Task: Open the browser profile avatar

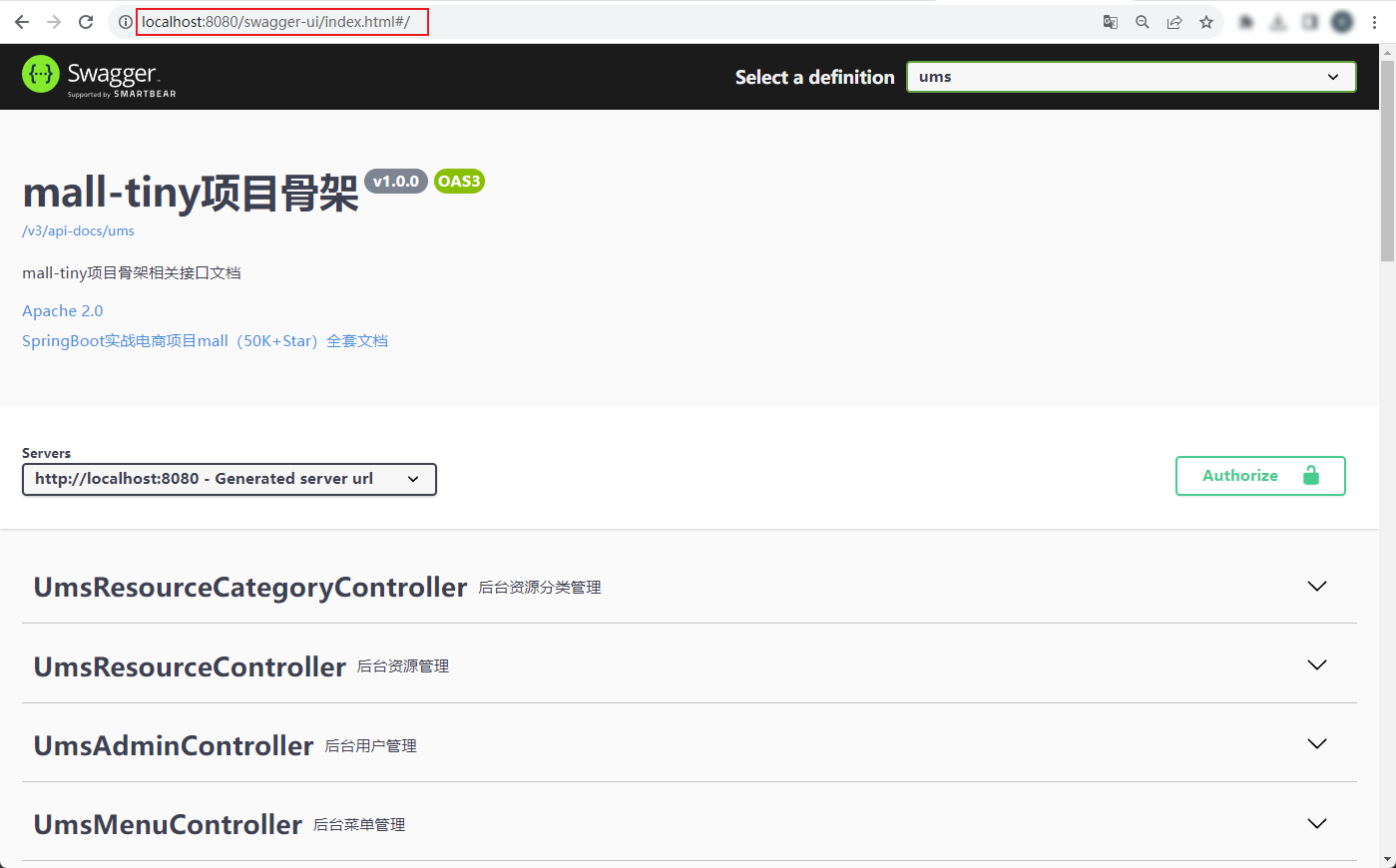Action: 1342,22
